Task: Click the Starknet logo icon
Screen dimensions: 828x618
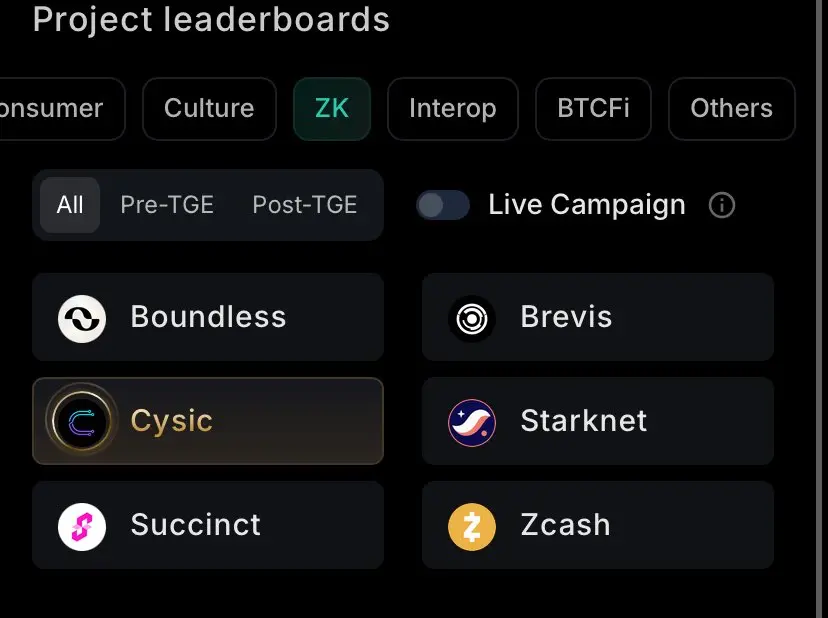Action: point(472,422)
